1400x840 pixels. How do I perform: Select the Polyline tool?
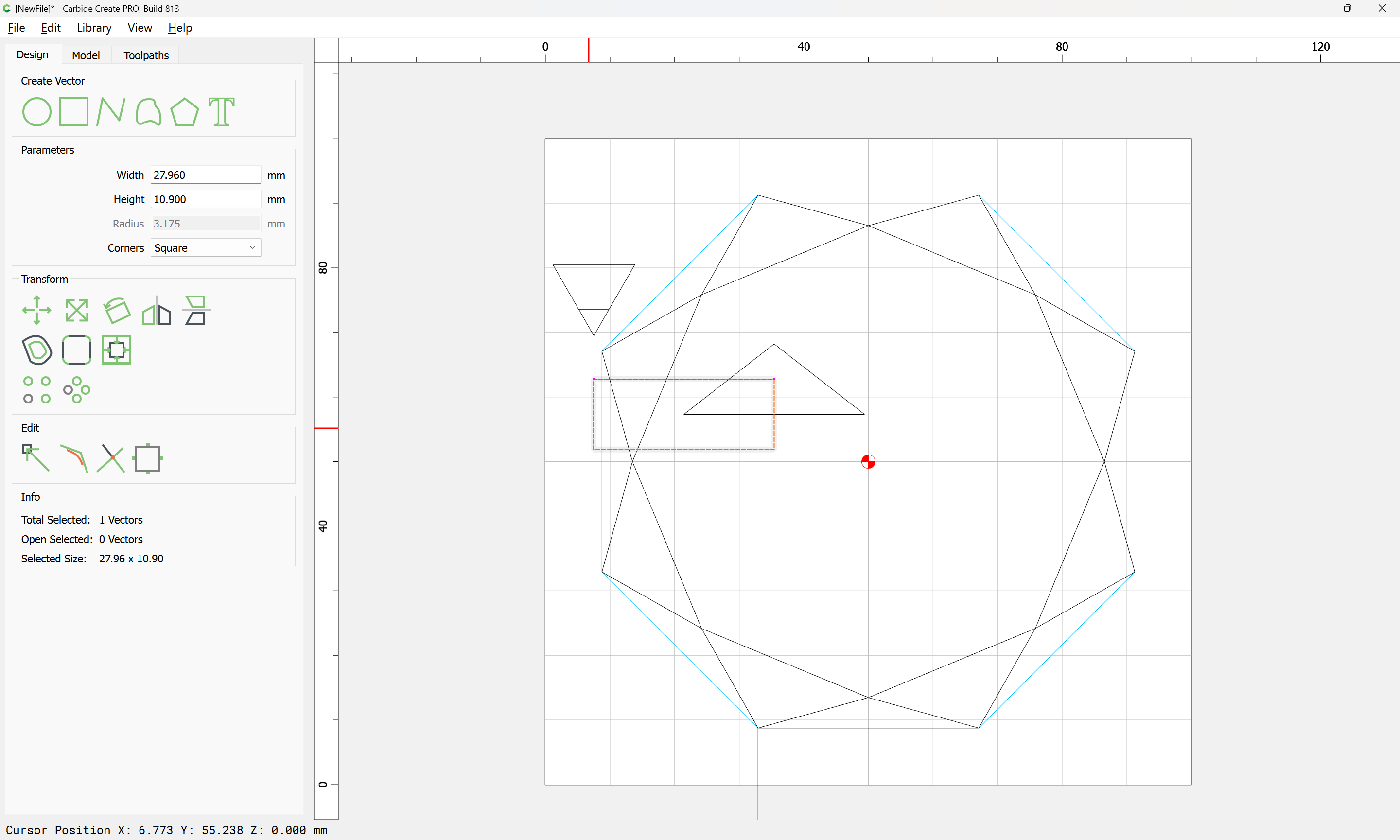tap(111, 111)
